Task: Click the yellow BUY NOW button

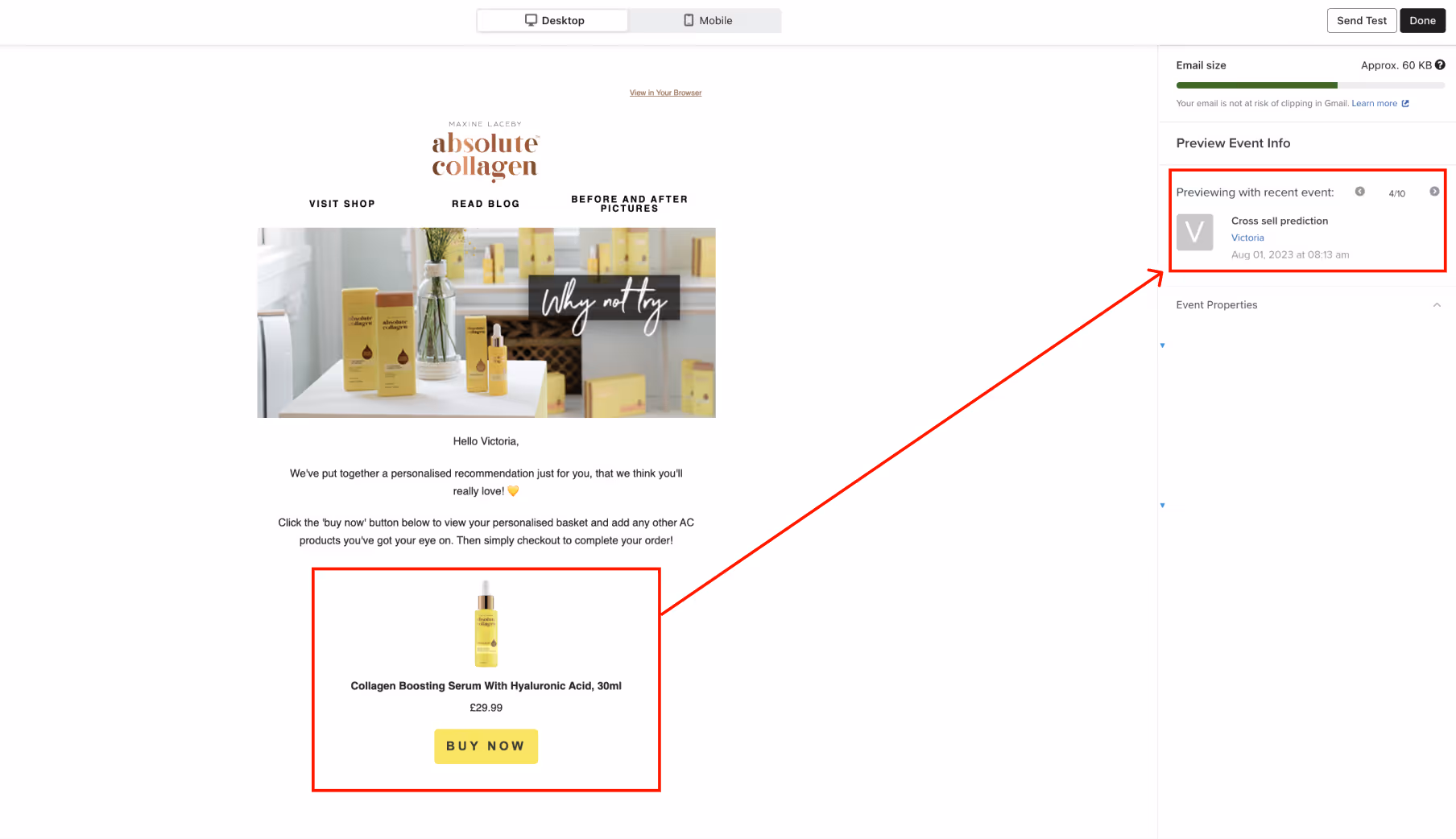Action: click(486, 746)
